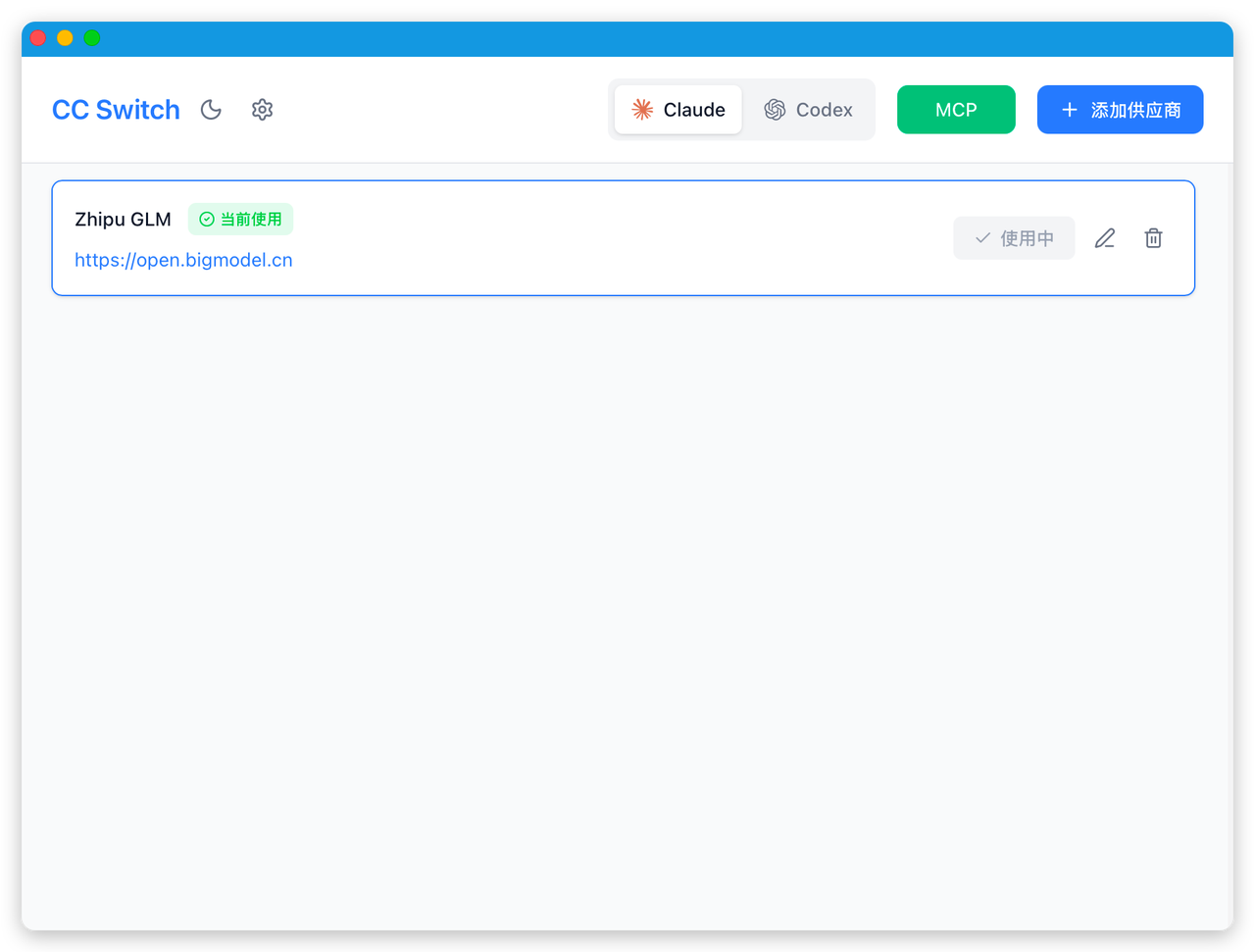Switch to the Claude tab
Screen dimensions: 1255x952
pos(678,110)
